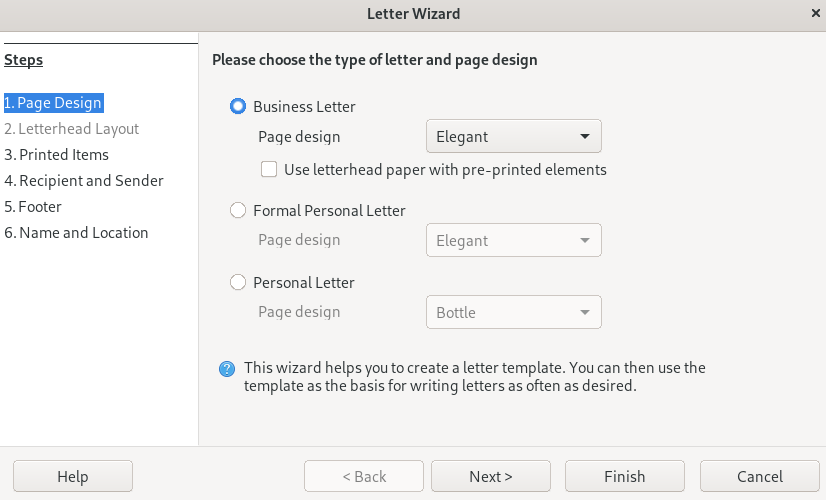Open the Personal Letter Bottle design dropdown

513,313
